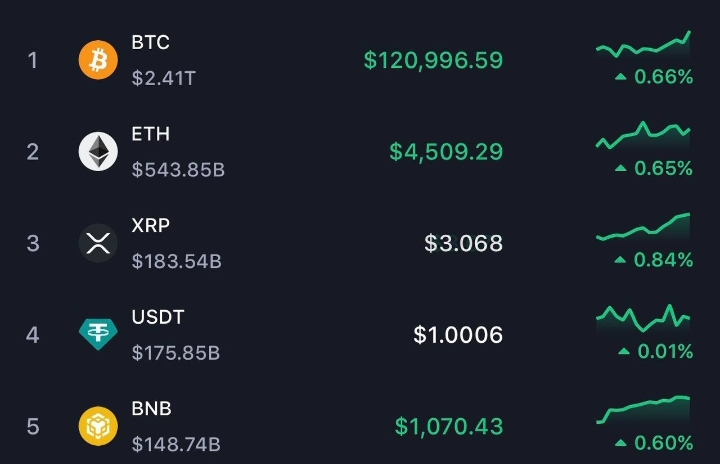The image size is (720, 464).
Task: Click the BNB 0.60% change indicator
Action: click(x=654, y=443)
